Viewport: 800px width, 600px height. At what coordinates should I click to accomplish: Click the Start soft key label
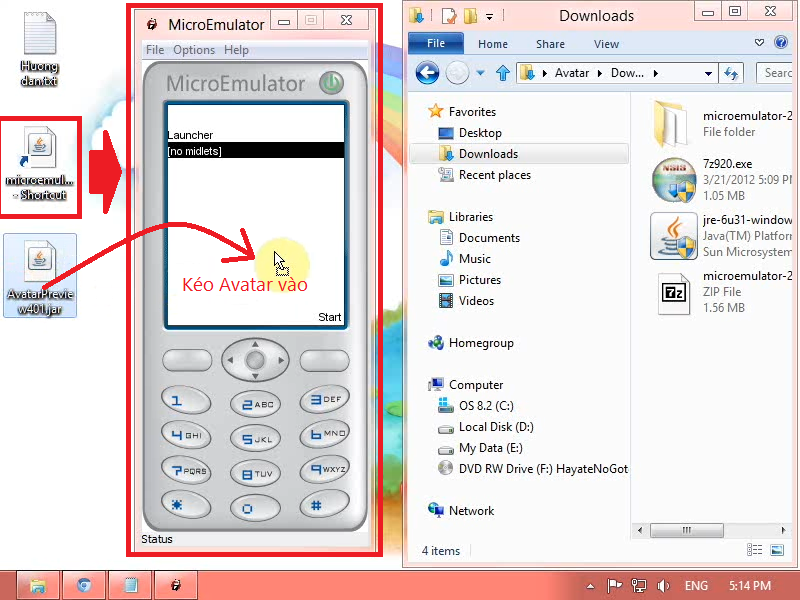tap(330, 317)
